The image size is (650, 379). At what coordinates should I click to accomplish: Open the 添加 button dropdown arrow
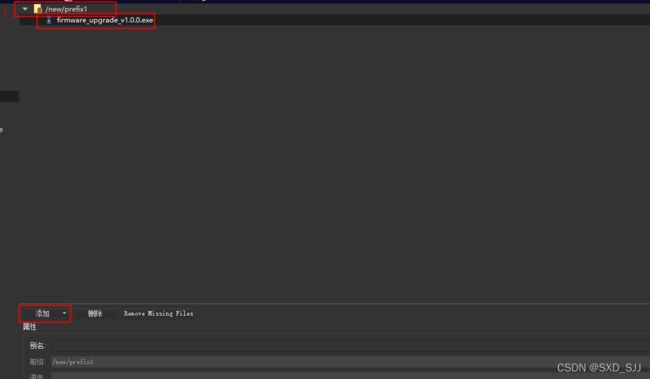tap(64, 313)
